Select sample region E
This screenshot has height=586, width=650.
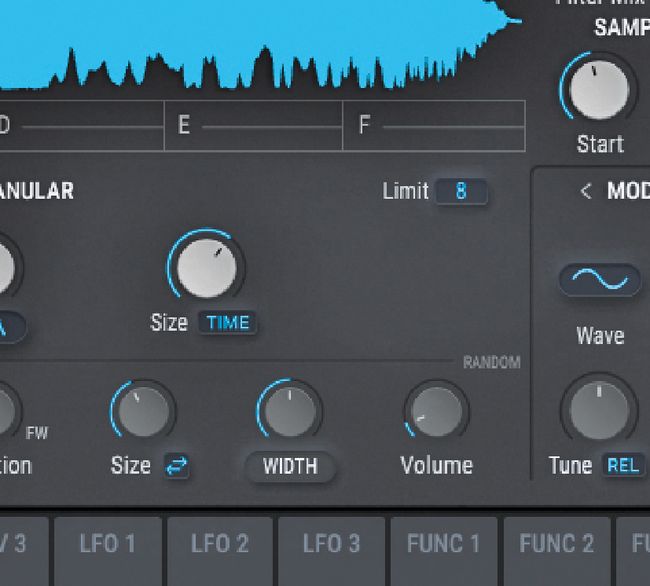click(x=254, y=126)
